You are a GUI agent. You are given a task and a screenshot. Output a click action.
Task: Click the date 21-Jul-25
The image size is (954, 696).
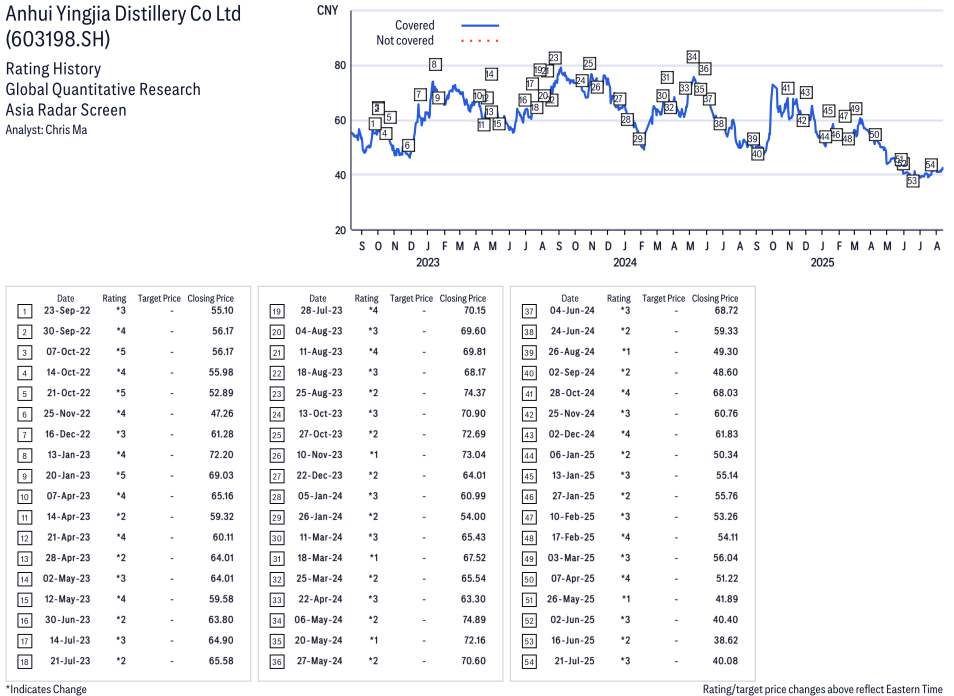point(574,661)
